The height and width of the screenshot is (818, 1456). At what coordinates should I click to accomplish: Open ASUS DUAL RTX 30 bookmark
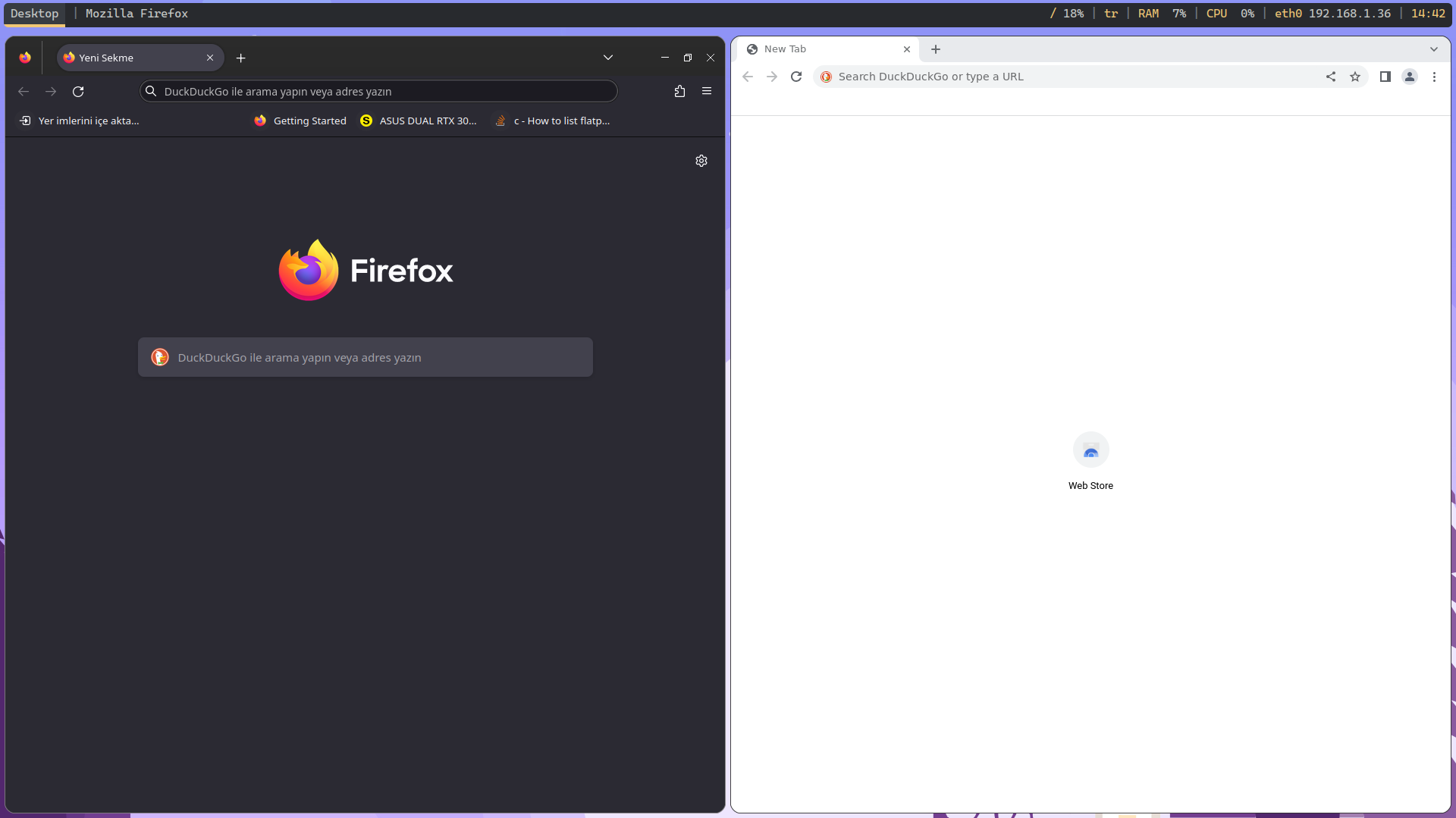[419, 121]
